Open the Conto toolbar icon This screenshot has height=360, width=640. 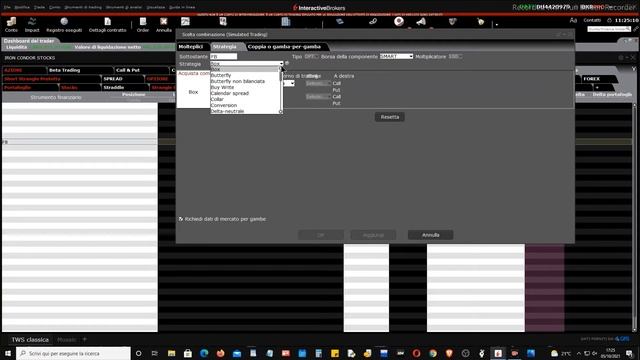coord(11,24)
